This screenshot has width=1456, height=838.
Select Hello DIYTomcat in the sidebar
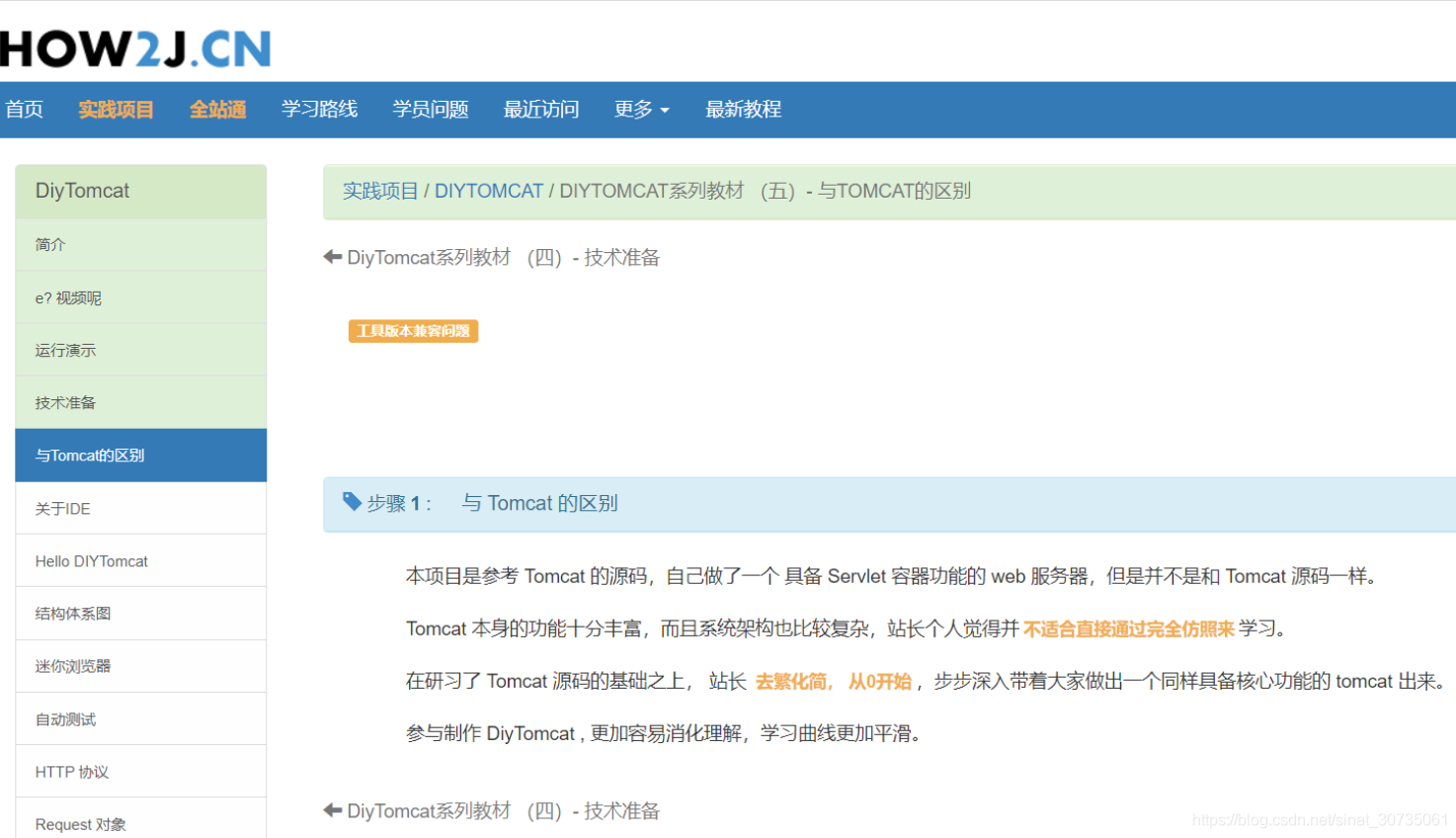141,560
